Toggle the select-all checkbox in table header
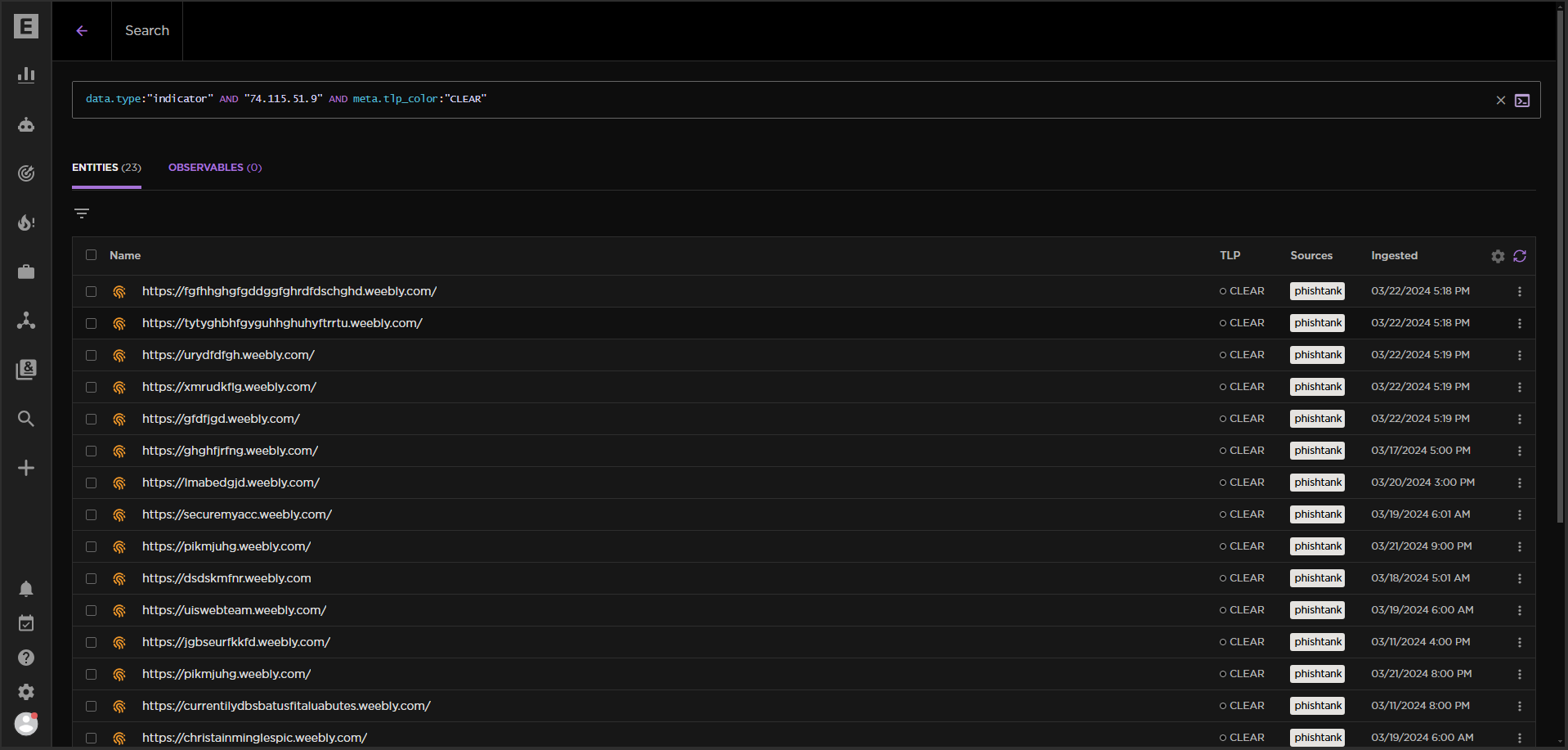This screenshot has height=750, width=1568. coord(91,255)
